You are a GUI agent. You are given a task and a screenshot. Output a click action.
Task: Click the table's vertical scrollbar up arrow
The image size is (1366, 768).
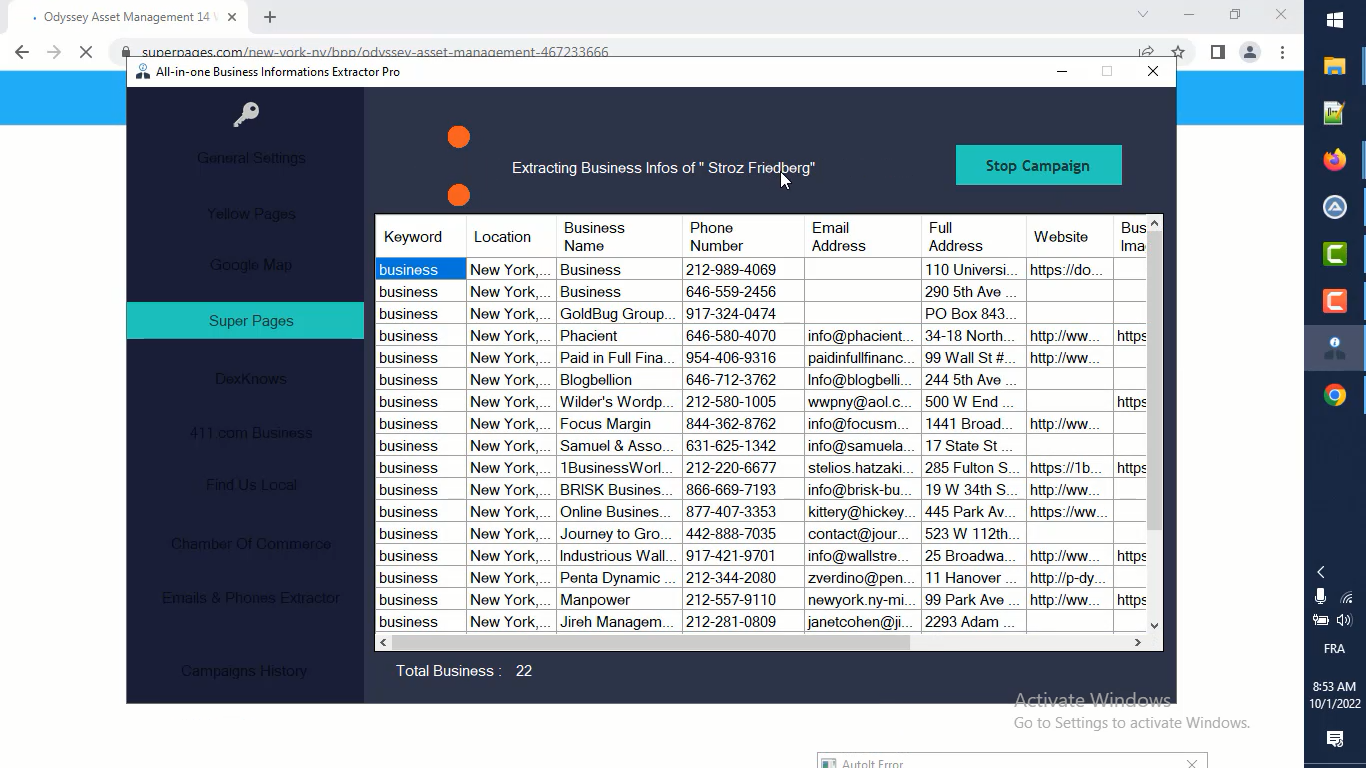1154,224
